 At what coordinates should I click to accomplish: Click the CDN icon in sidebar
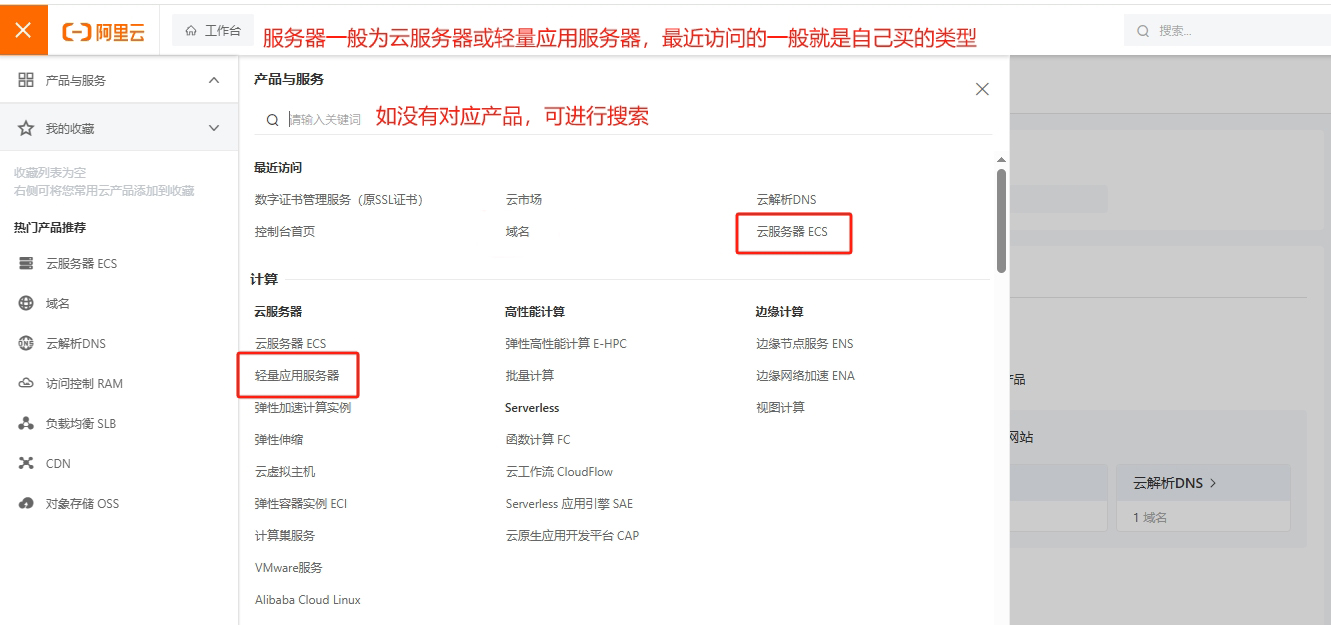(26, 464)
